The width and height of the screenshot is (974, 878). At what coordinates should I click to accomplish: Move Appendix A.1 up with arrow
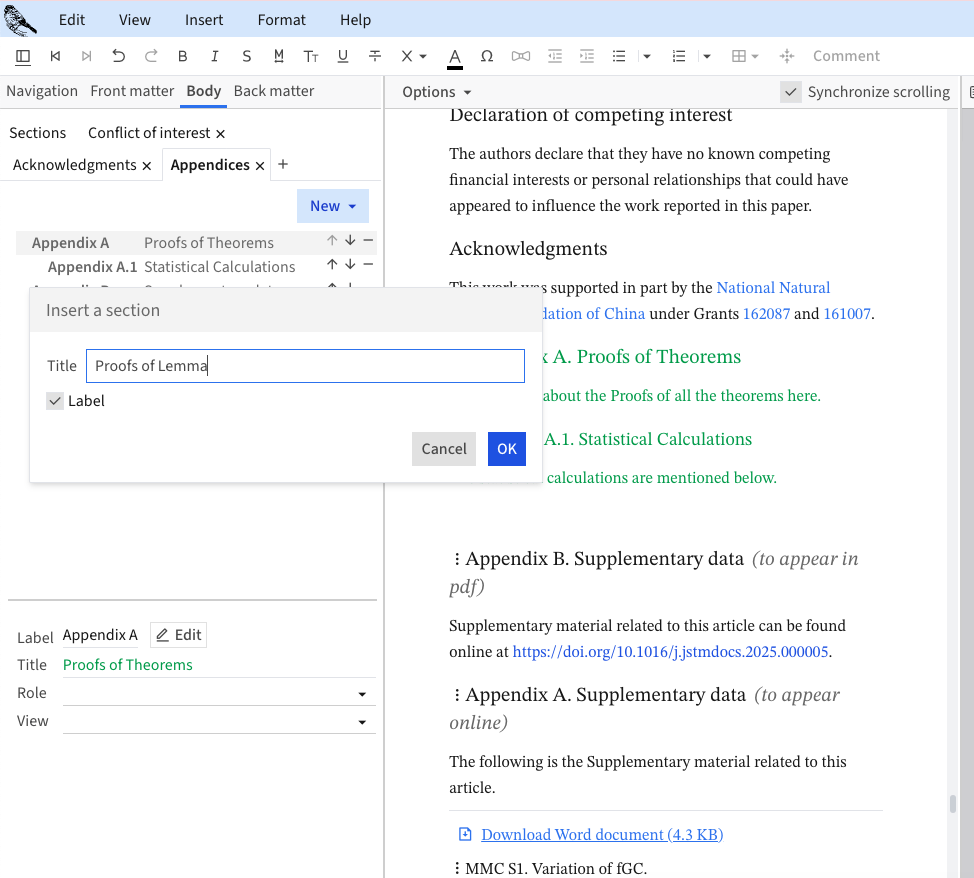click(332, 265)
